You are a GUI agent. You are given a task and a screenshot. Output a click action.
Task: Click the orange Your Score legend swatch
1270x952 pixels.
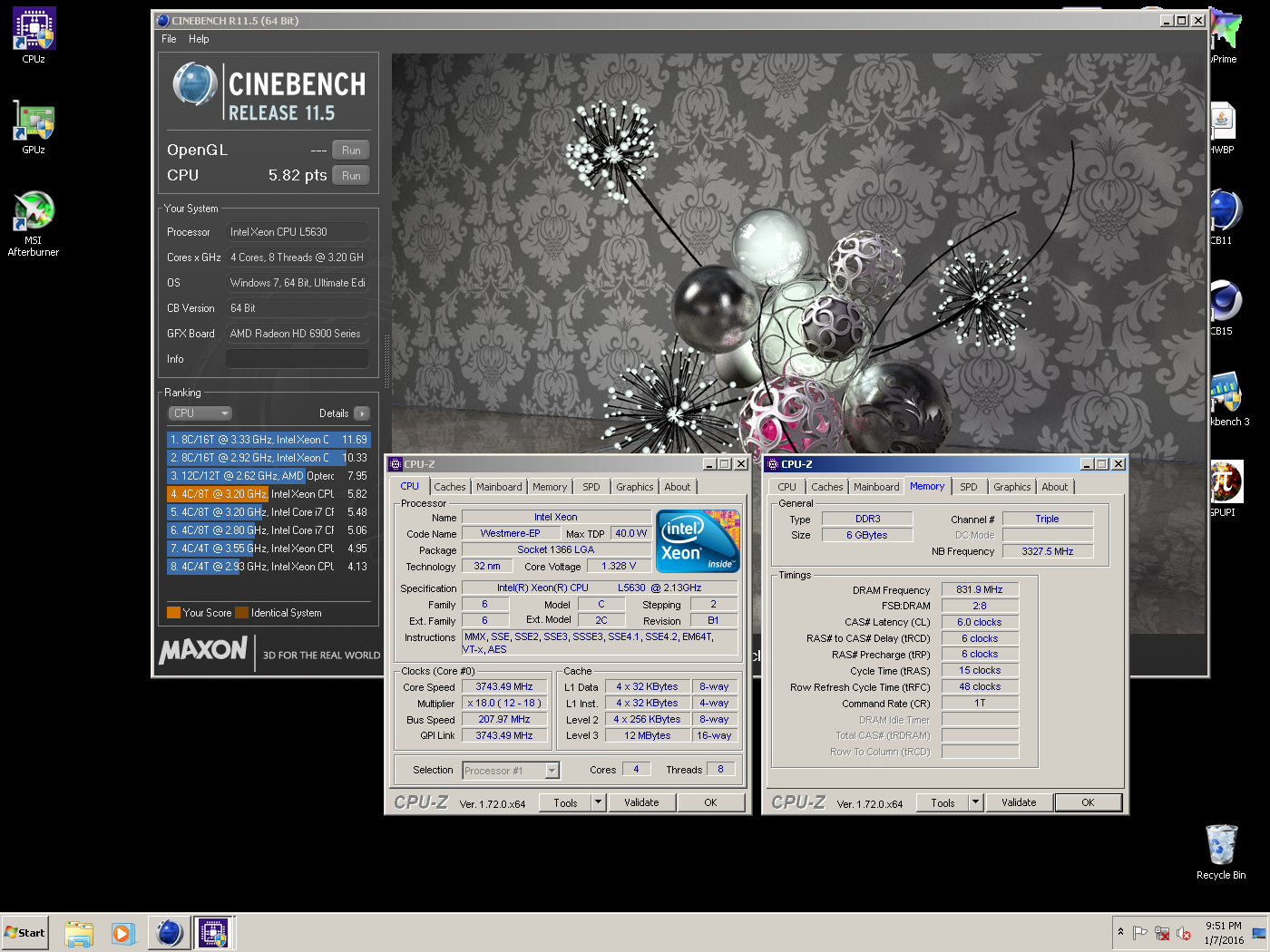tap(173, 613)
